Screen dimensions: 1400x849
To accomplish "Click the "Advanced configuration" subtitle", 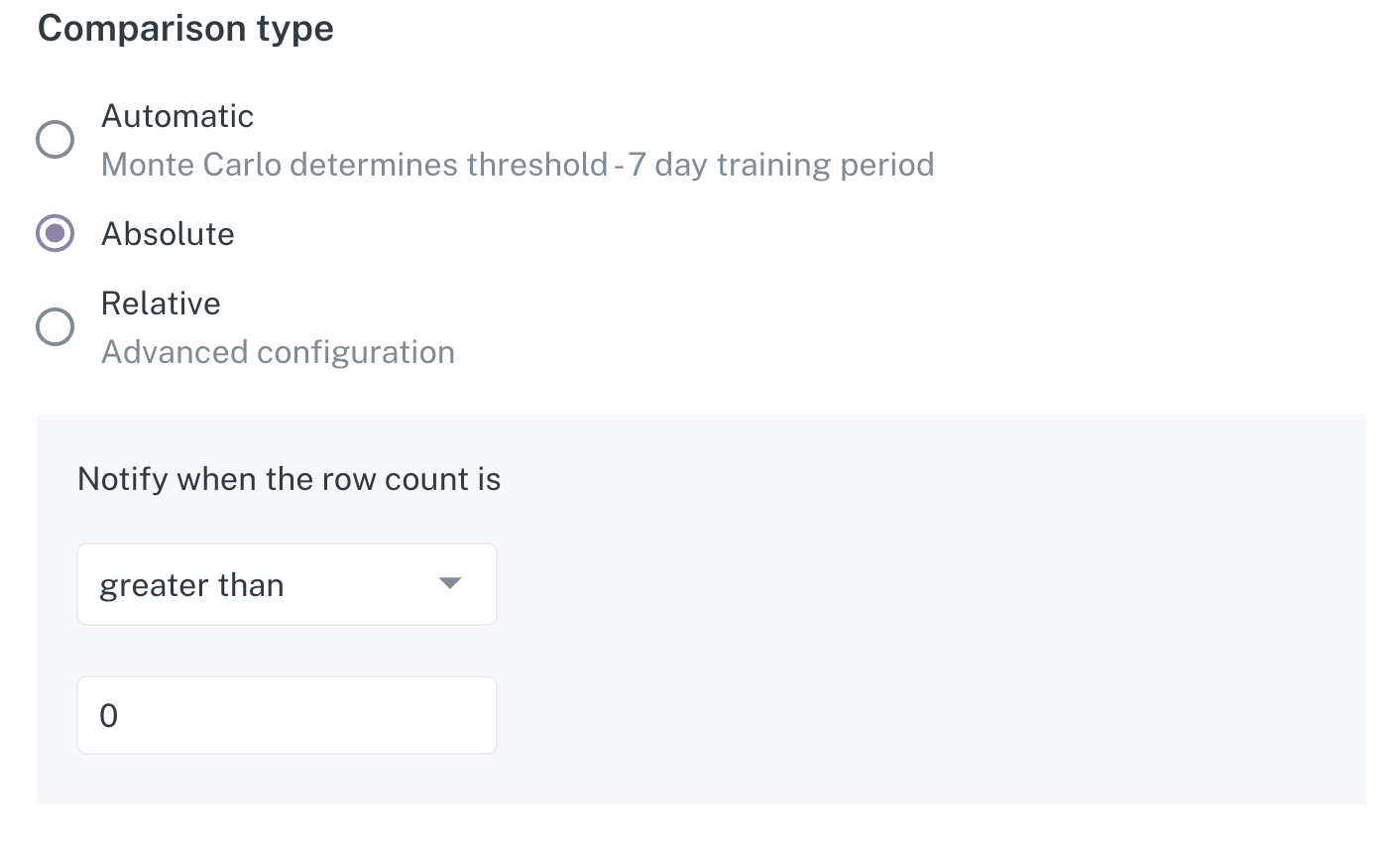I will (x=278, y=352).
